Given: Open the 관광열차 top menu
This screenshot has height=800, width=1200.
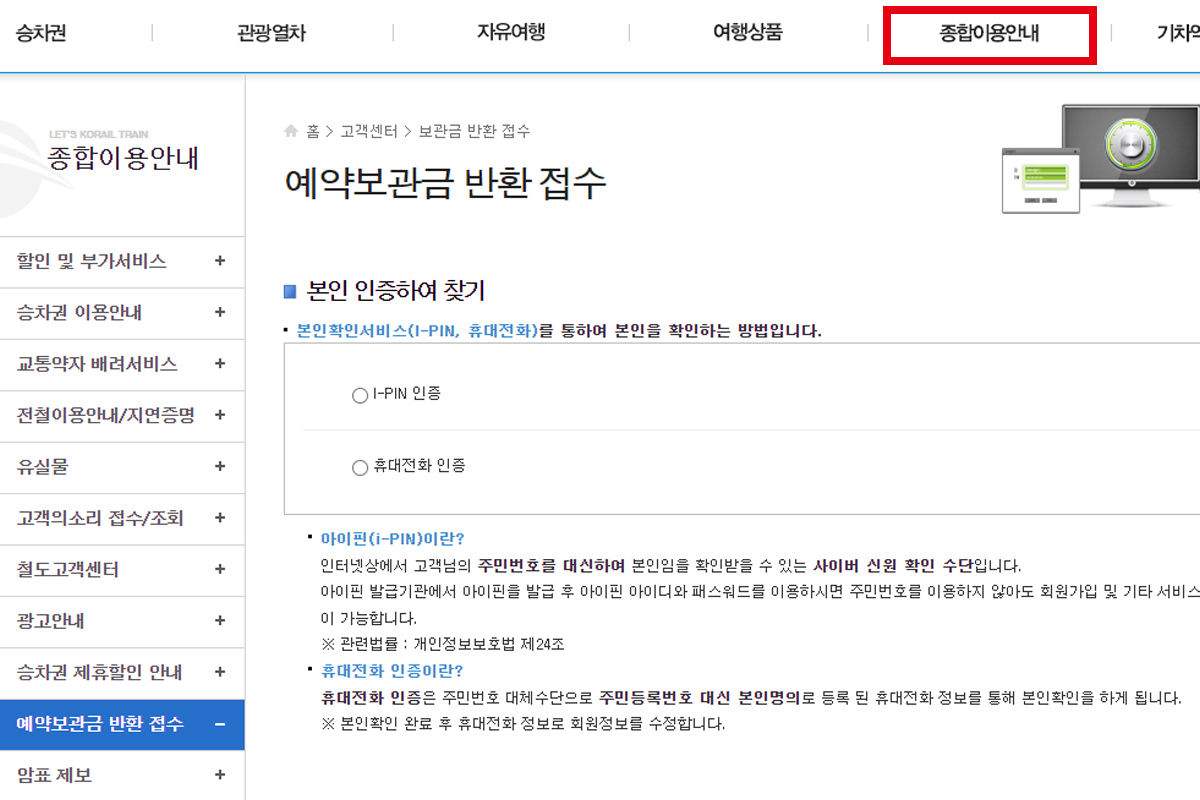Looking at the screenshot, I should 271,33.
